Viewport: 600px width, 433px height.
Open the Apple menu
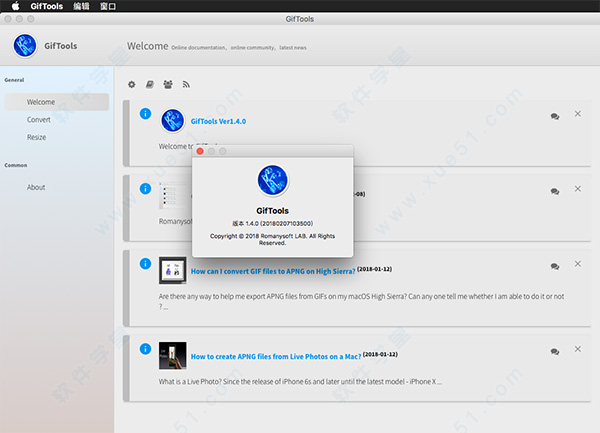pos(15,6)
